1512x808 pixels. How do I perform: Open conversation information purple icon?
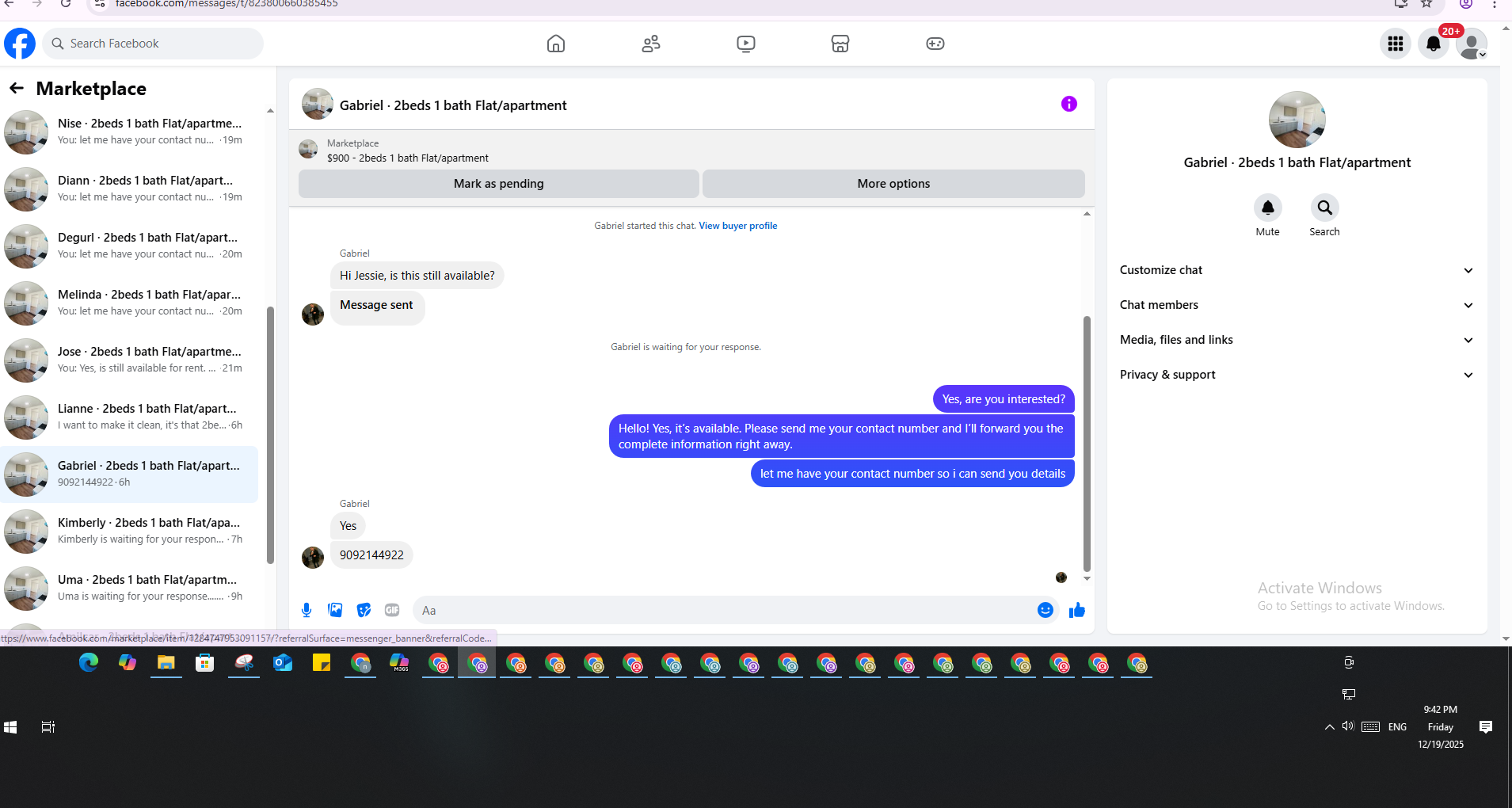click(x=1069, y=104)
